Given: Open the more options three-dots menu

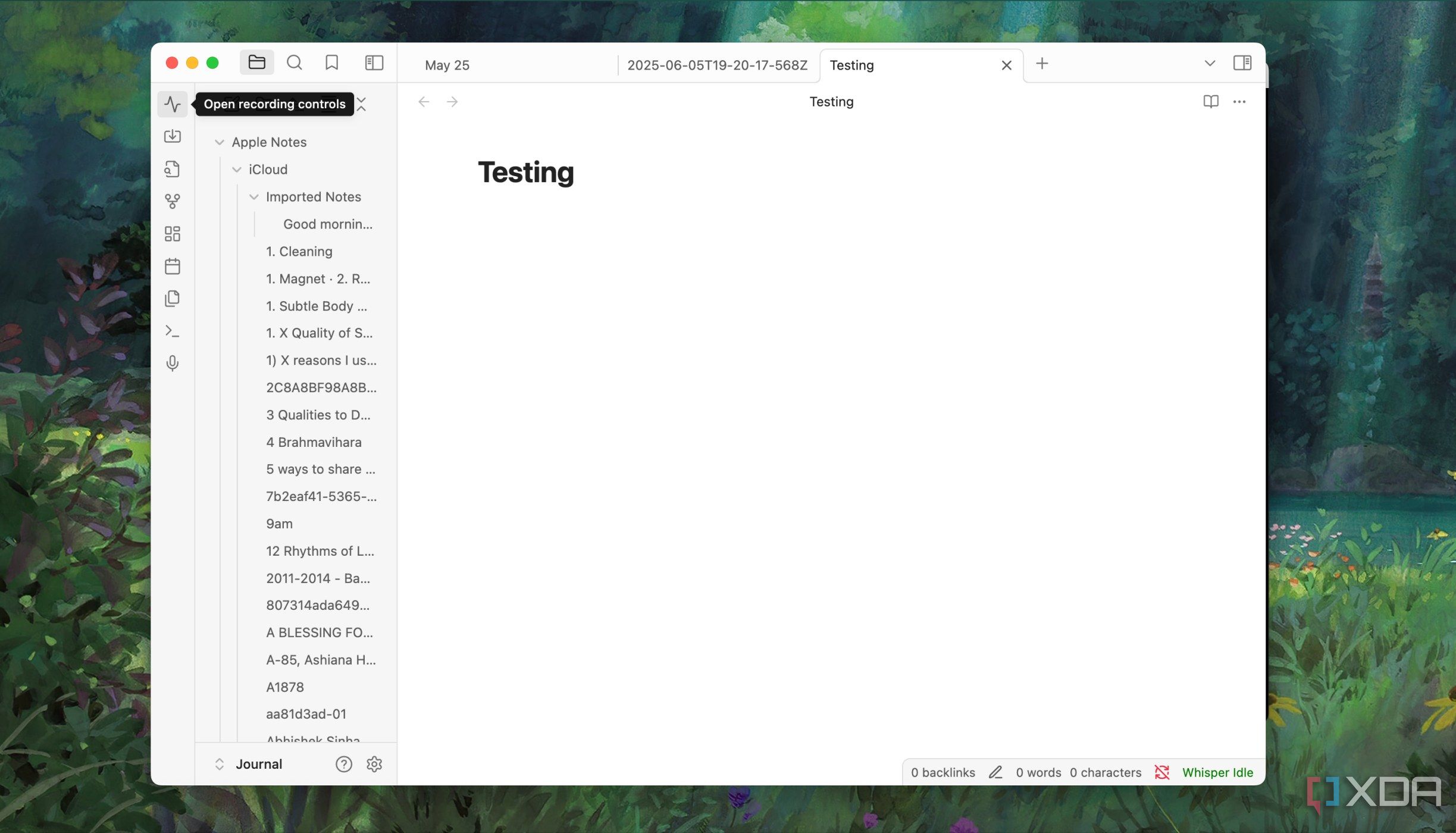Looking at the screenshot, I should point(1239,102).
